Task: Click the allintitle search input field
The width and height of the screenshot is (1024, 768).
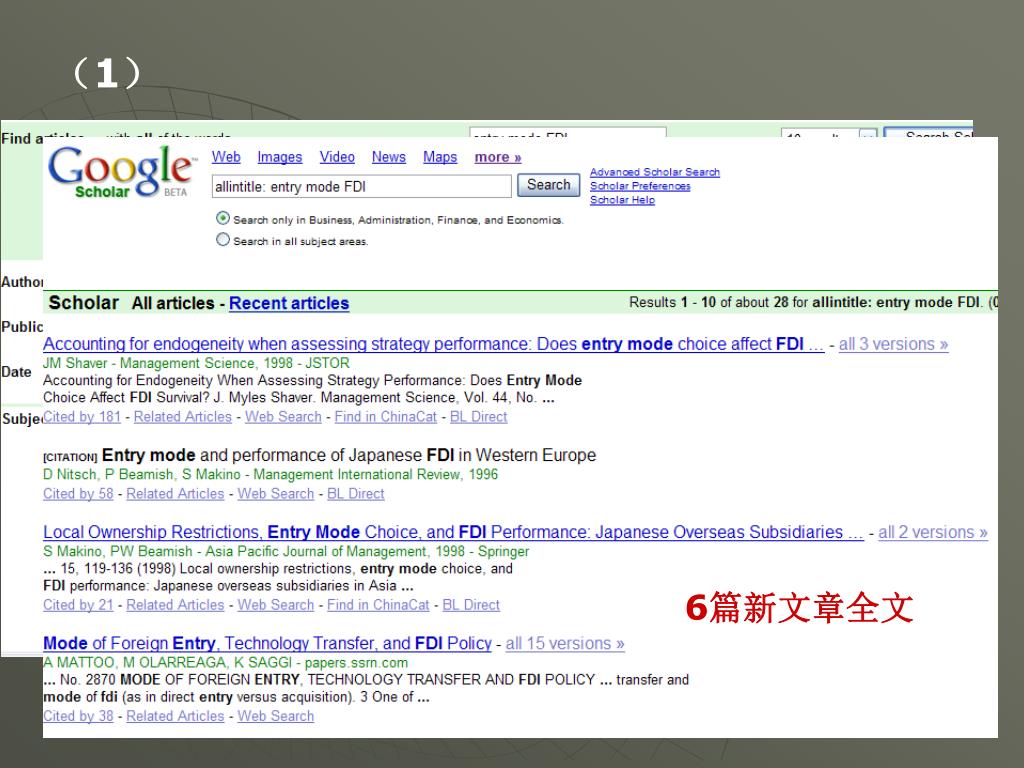Action: [362, 187]
